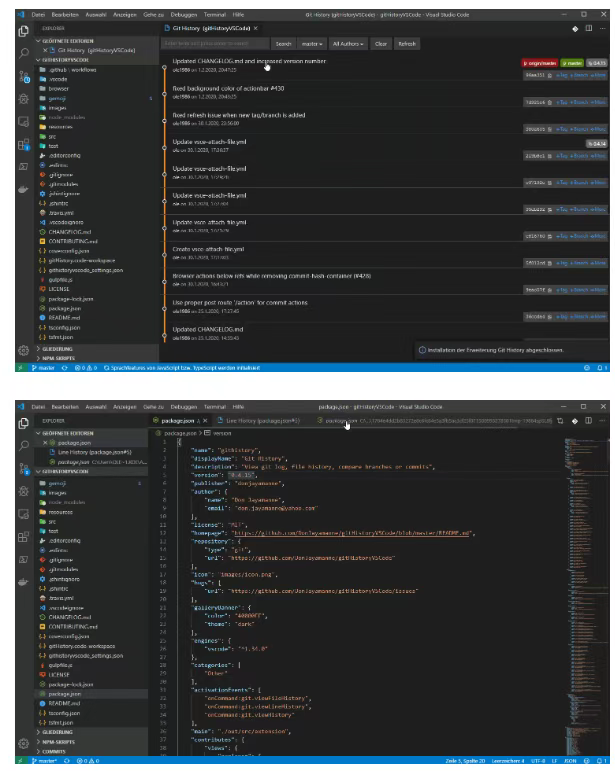Screen dimensions: 615x771
Task: Close the Git History editor tab
Action: coord(256,29)
